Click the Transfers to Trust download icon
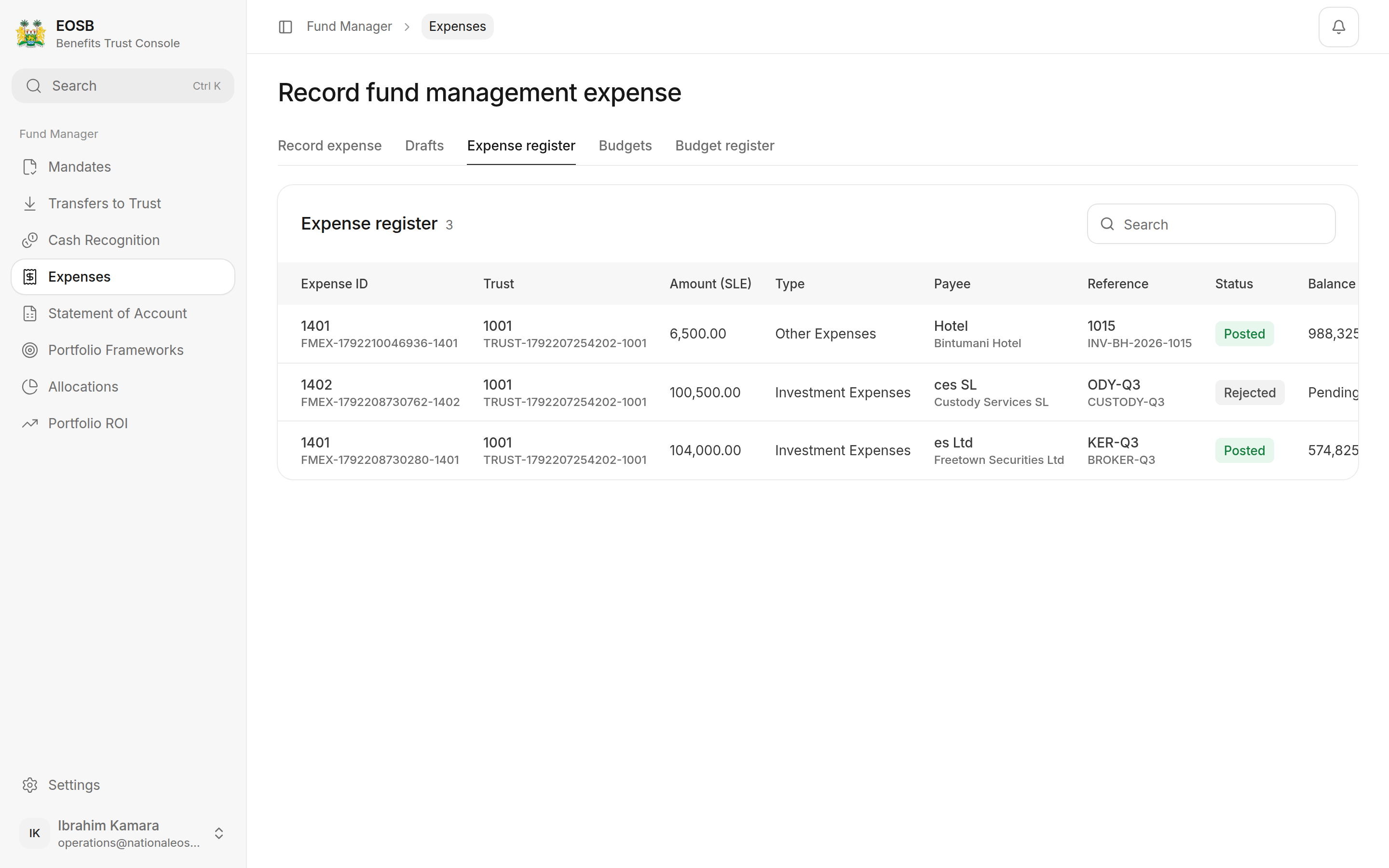 [30, 204]
